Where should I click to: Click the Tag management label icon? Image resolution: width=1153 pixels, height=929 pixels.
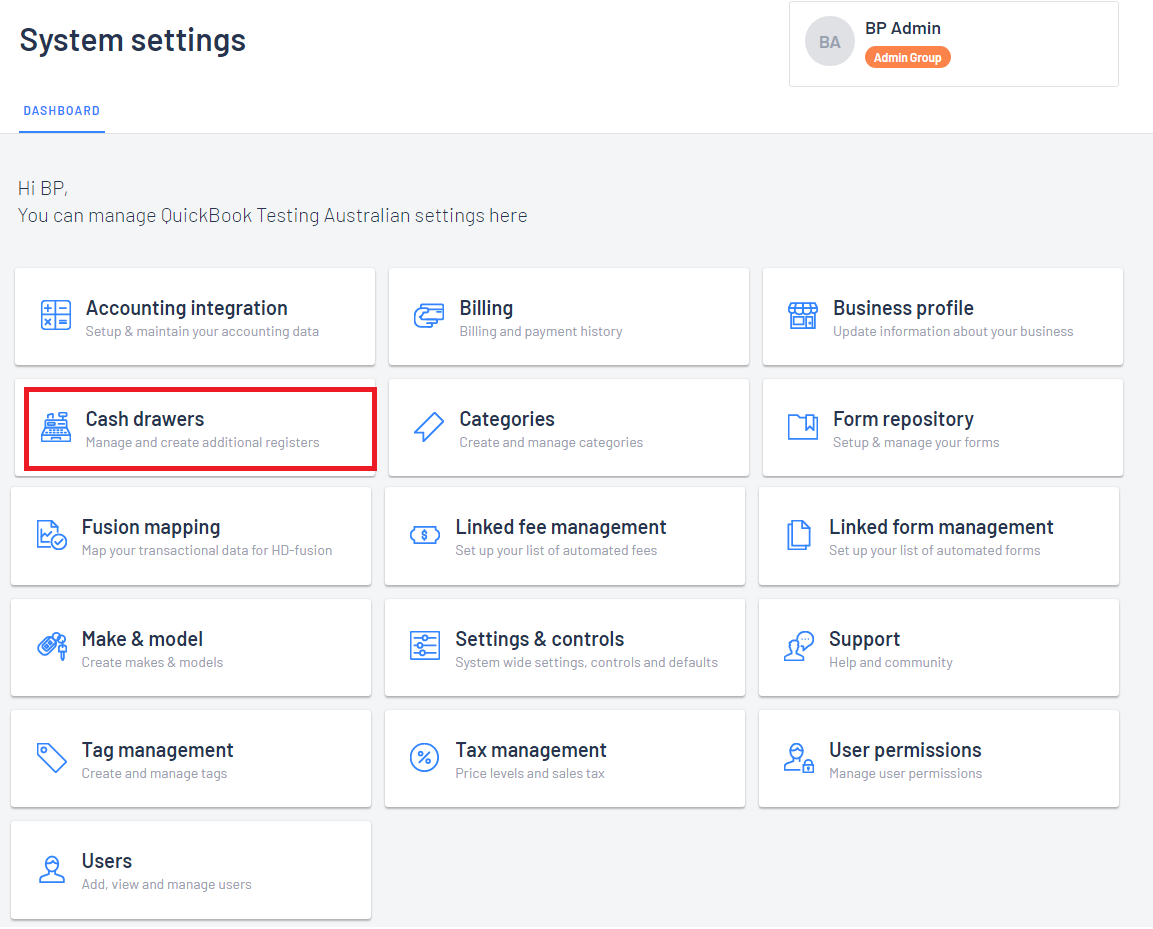(x=51, y=758)
